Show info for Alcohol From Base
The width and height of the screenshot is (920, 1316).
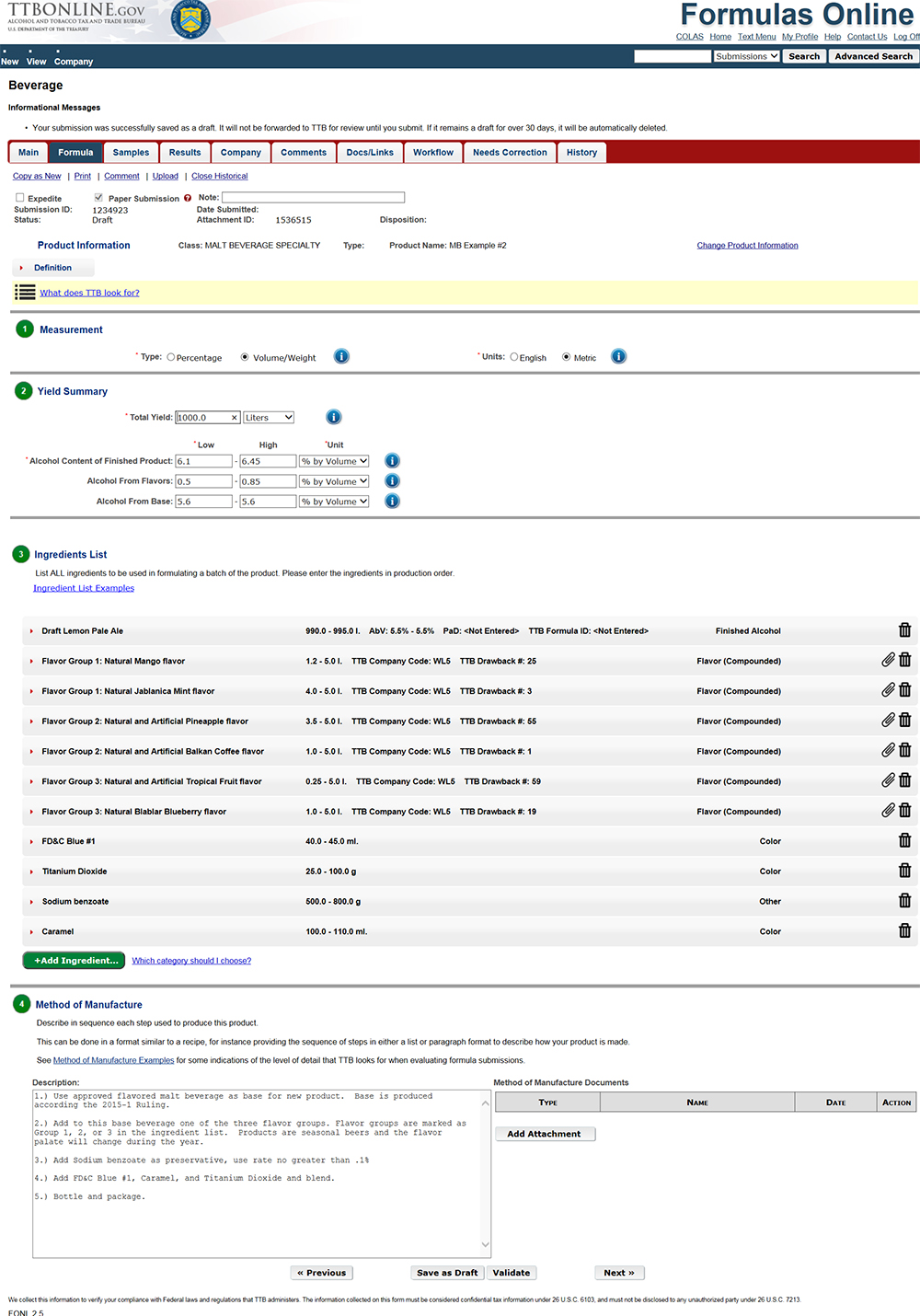tap(392, 502)
